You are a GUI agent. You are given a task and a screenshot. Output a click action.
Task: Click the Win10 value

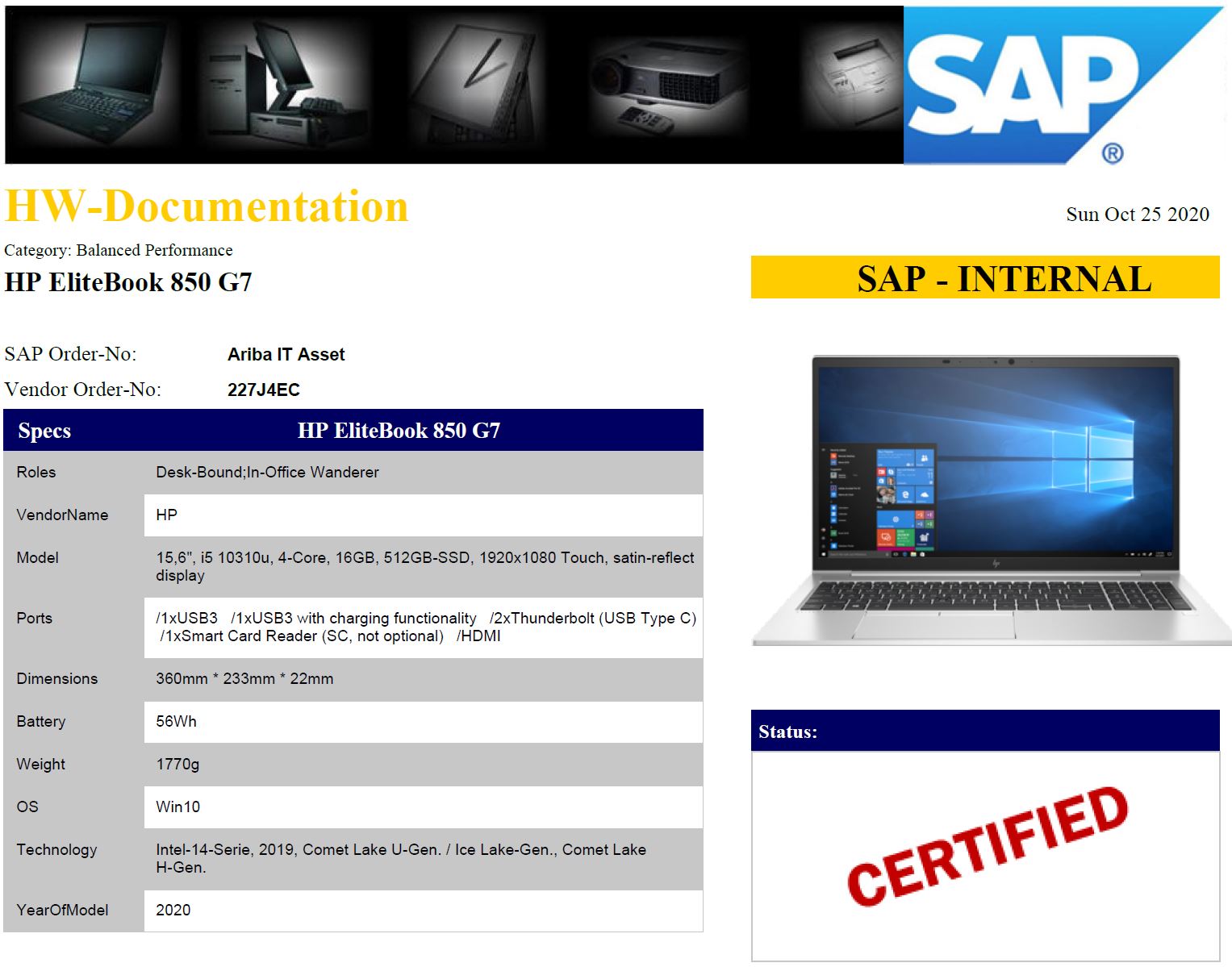177,807
